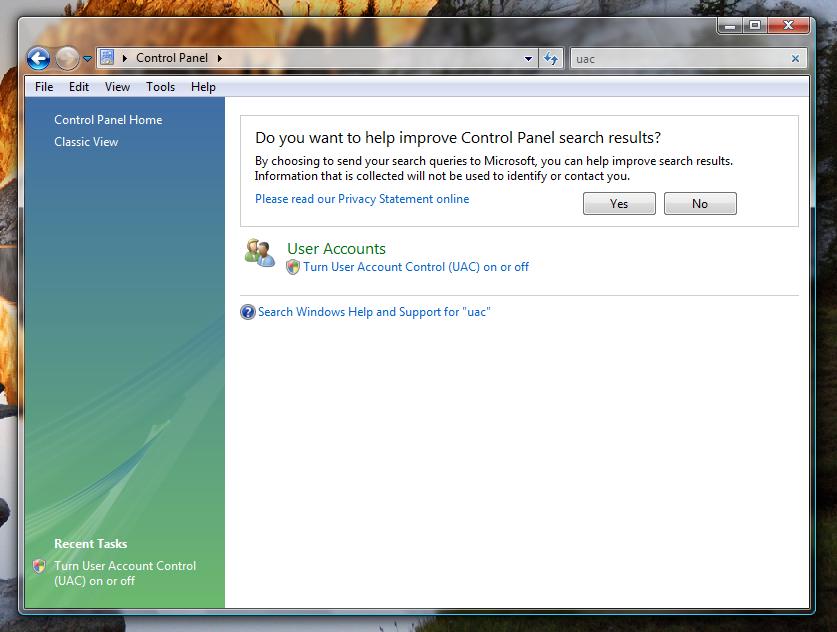This screenshot has height=632, width=837.
Task: Open Turn User Account Control on or off
Action: (416, 267)
